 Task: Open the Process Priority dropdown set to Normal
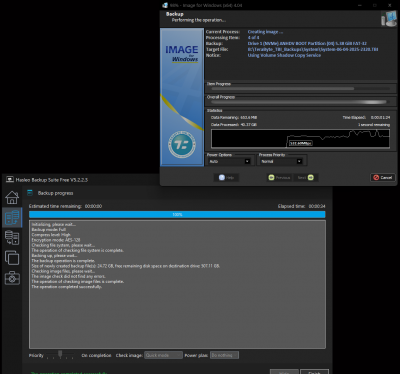click(x=281, y=161)
